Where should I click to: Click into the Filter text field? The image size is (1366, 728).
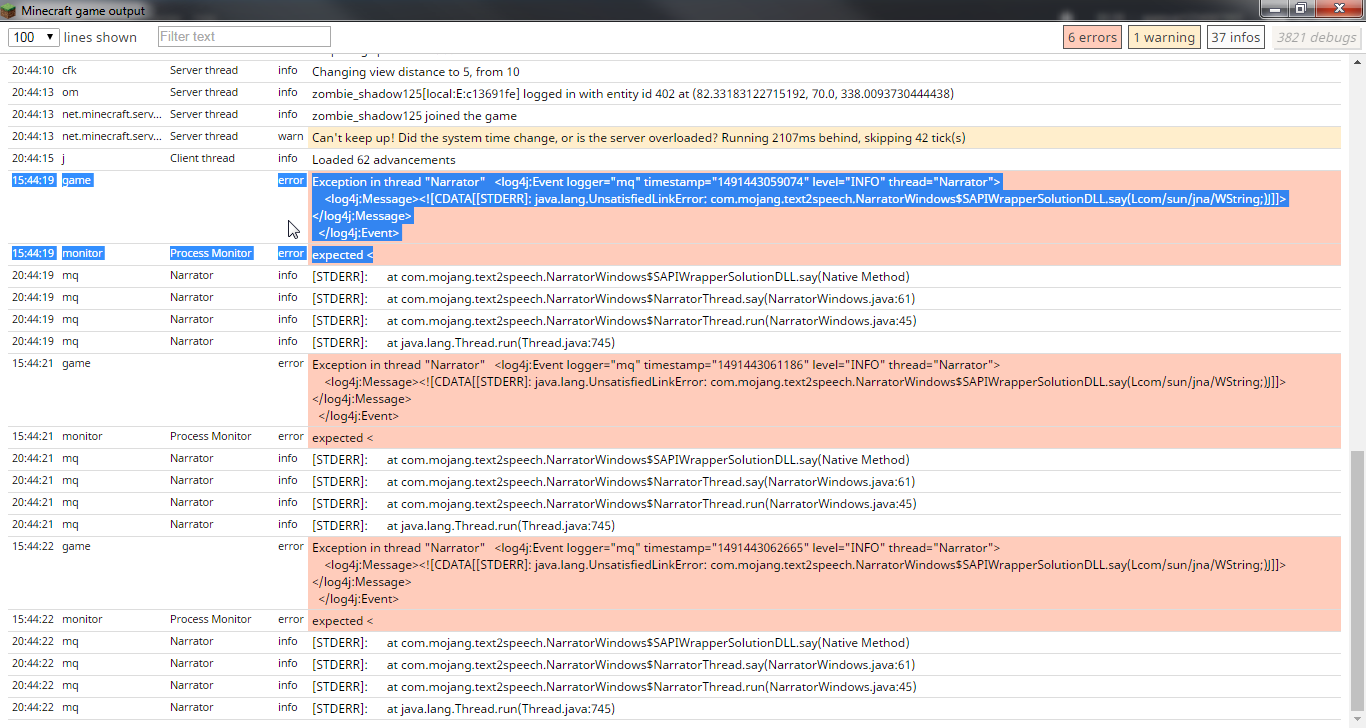click(244, 37)
